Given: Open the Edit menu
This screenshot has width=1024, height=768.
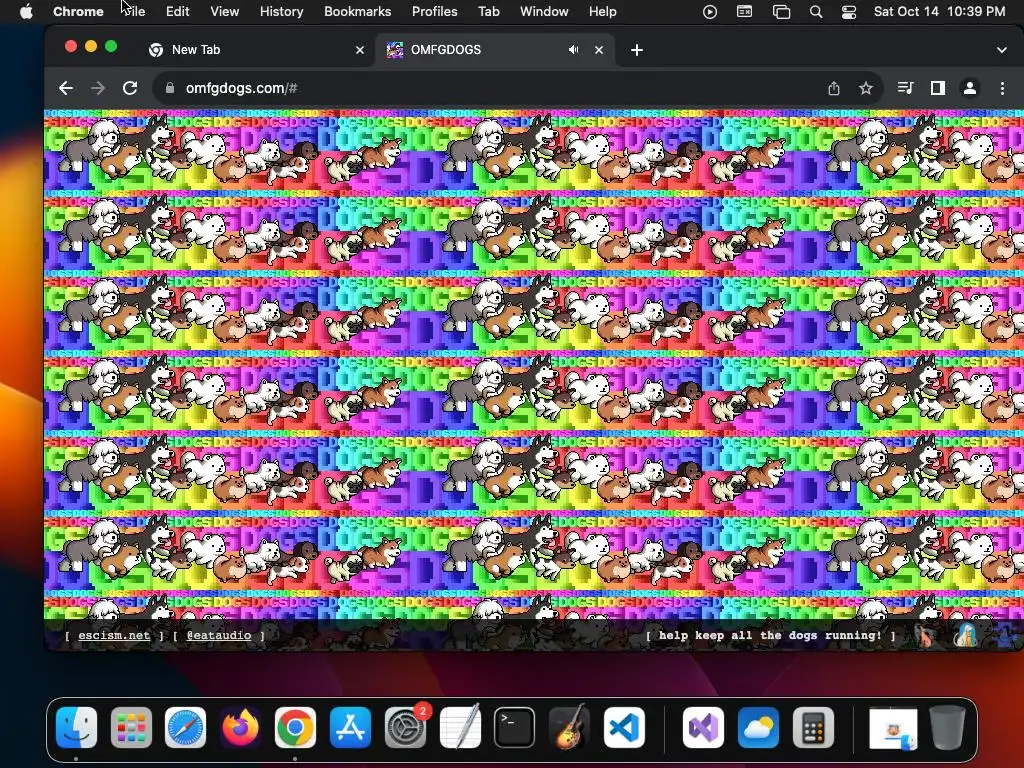Looking at the screenshot, I should 177,11.
